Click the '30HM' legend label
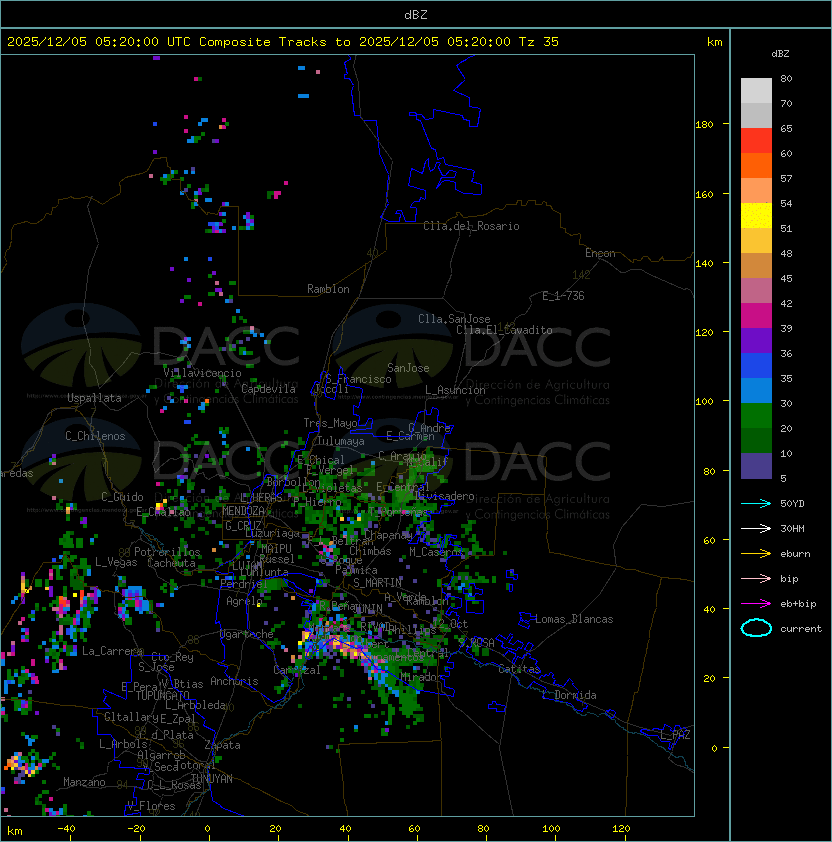The height and width of the screenshot is (842, 832). tap(792, 529)
